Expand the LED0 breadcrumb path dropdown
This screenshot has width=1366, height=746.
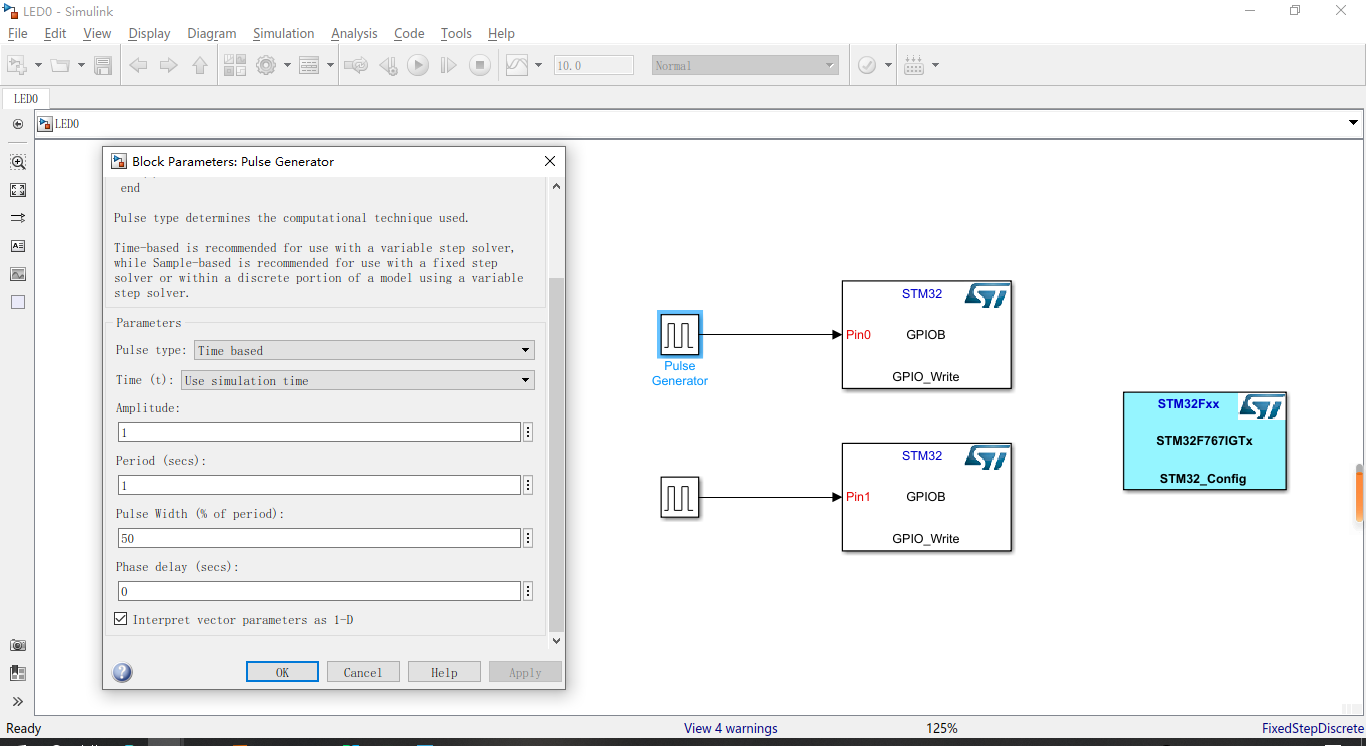point(1354,123)
